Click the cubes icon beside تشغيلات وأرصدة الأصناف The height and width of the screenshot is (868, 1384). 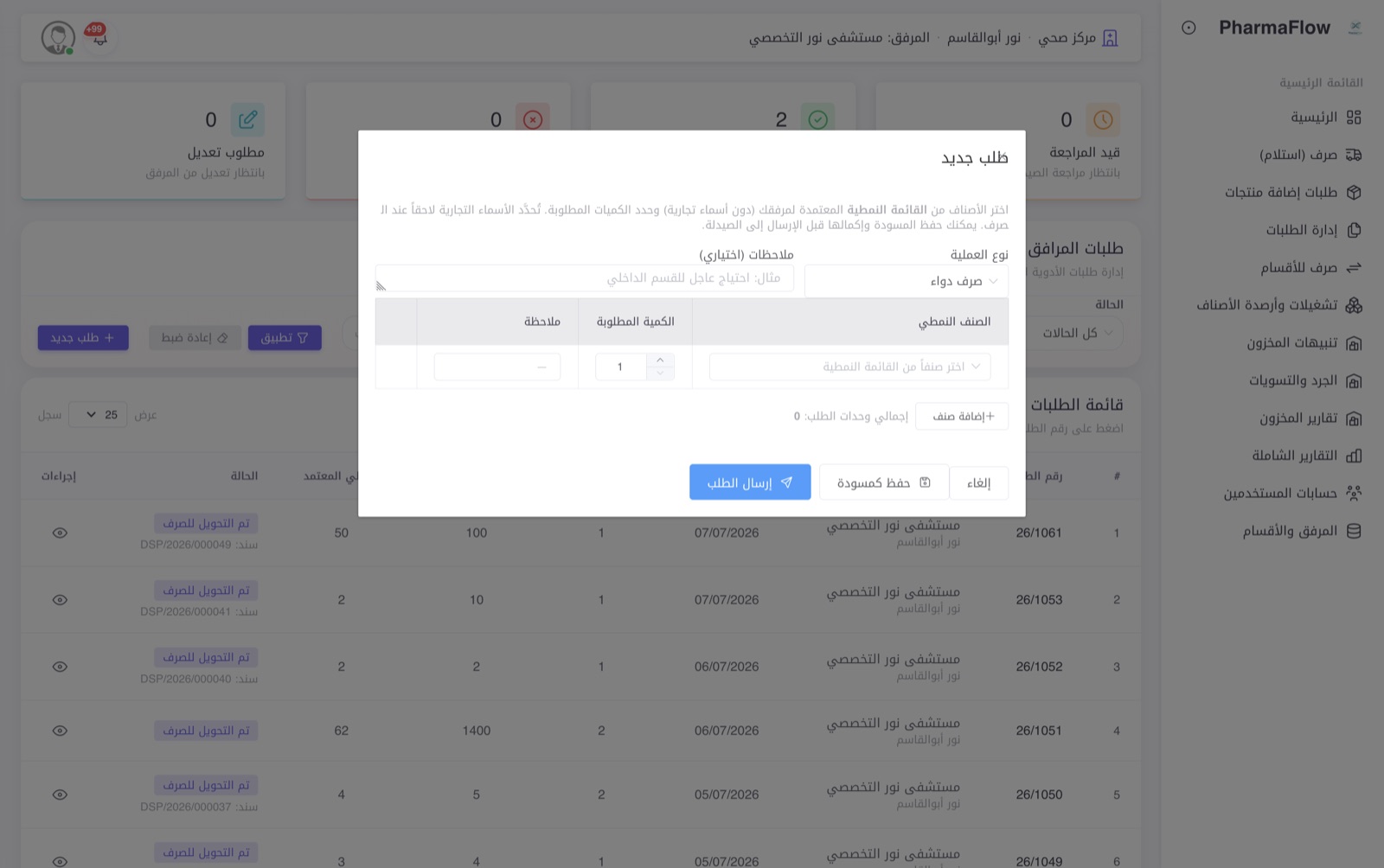(x=1355, y=305)
